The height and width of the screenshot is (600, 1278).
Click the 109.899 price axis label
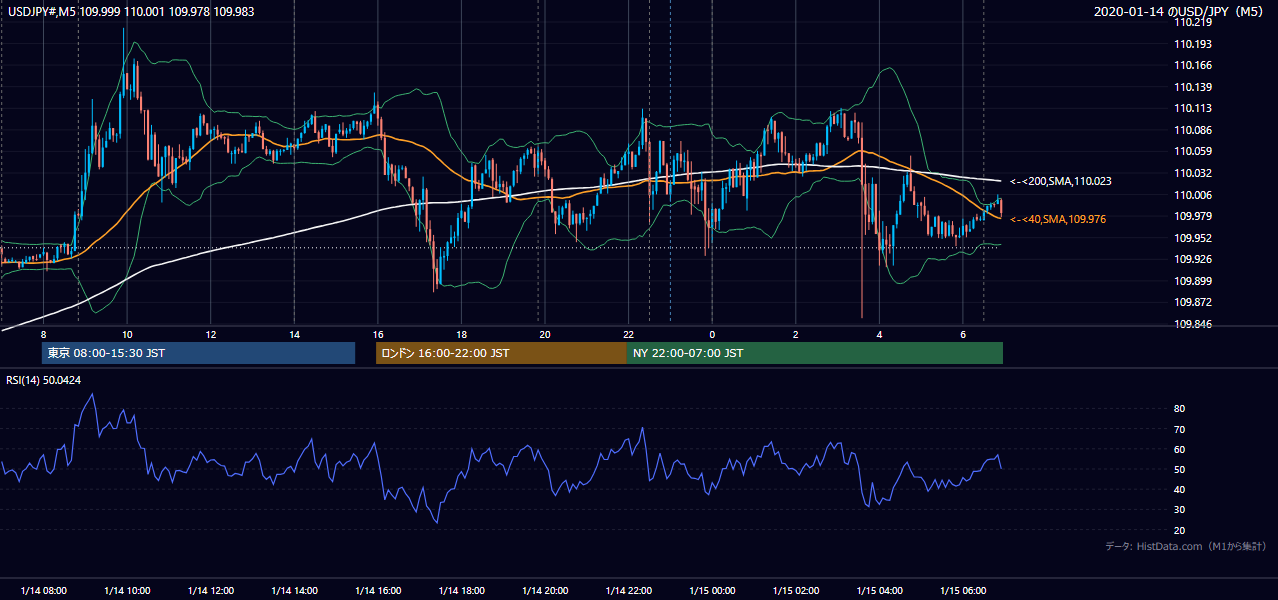[x=1193, y=282]
